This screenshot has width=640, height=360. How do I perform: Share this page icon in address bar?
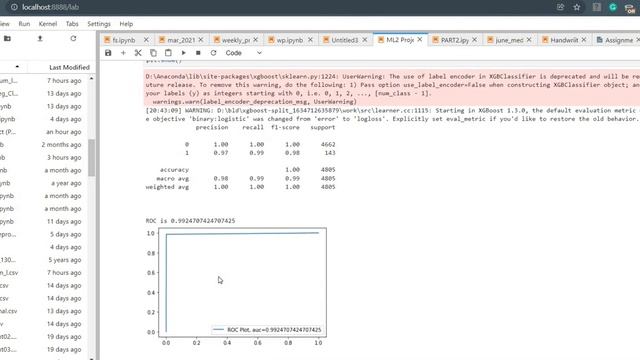[560, 7]
